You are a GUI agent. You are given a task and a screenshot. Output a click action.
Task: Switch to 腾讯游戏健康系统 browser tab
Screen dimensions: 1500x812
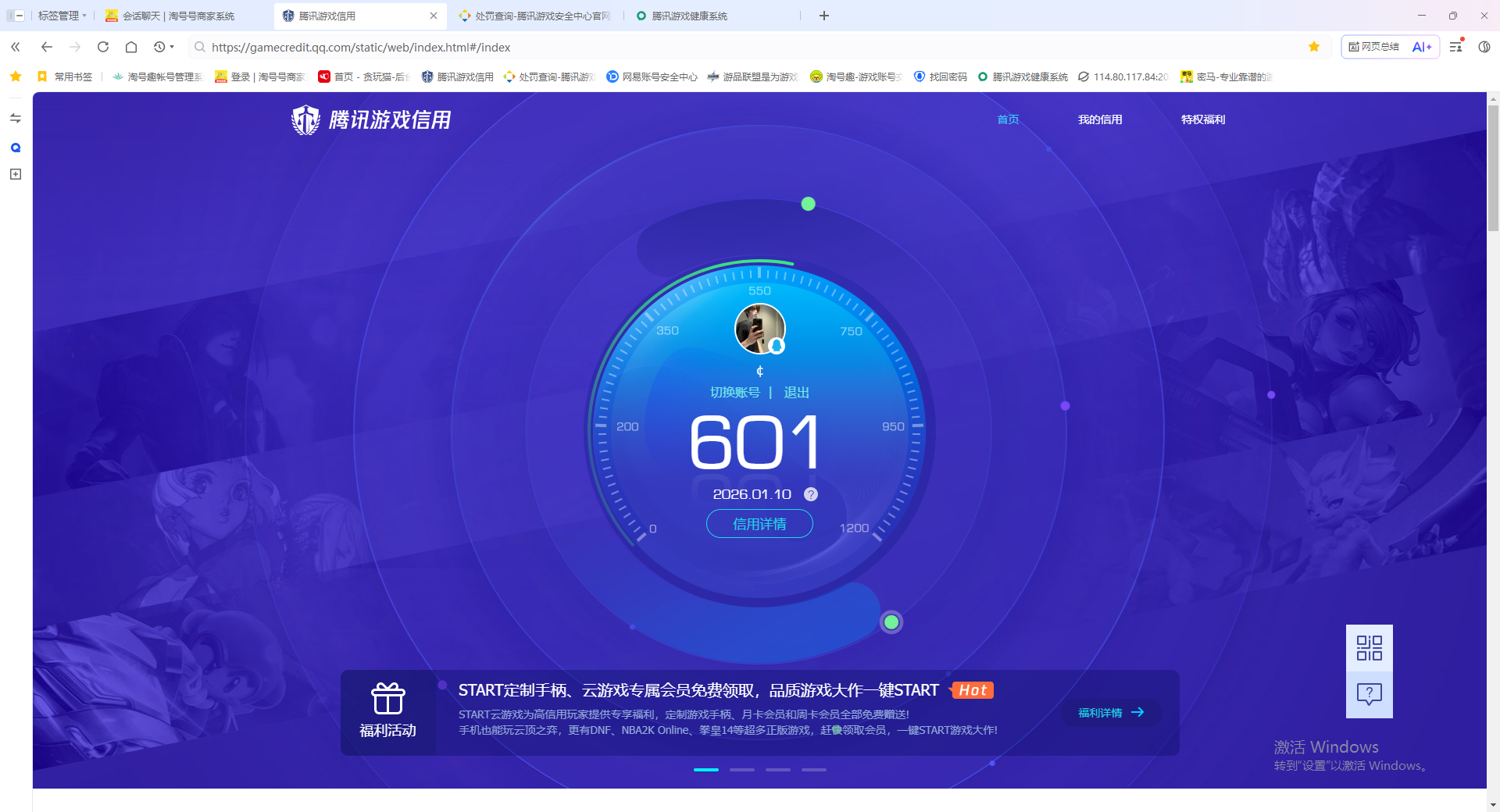tap(689, 16)
